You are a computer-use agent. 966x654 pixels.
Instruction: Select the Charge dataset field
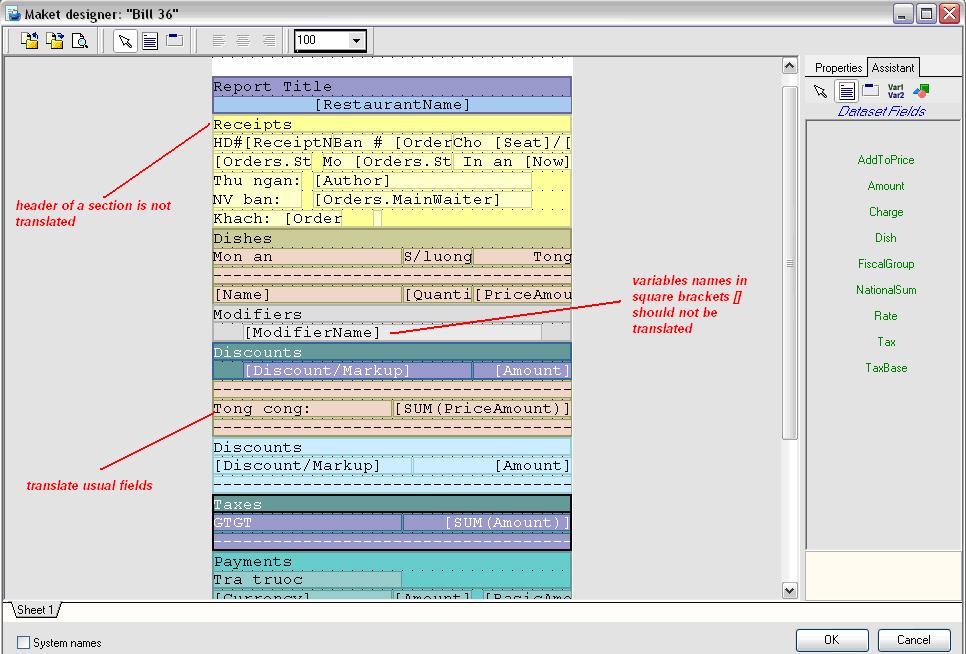(886, 212)
